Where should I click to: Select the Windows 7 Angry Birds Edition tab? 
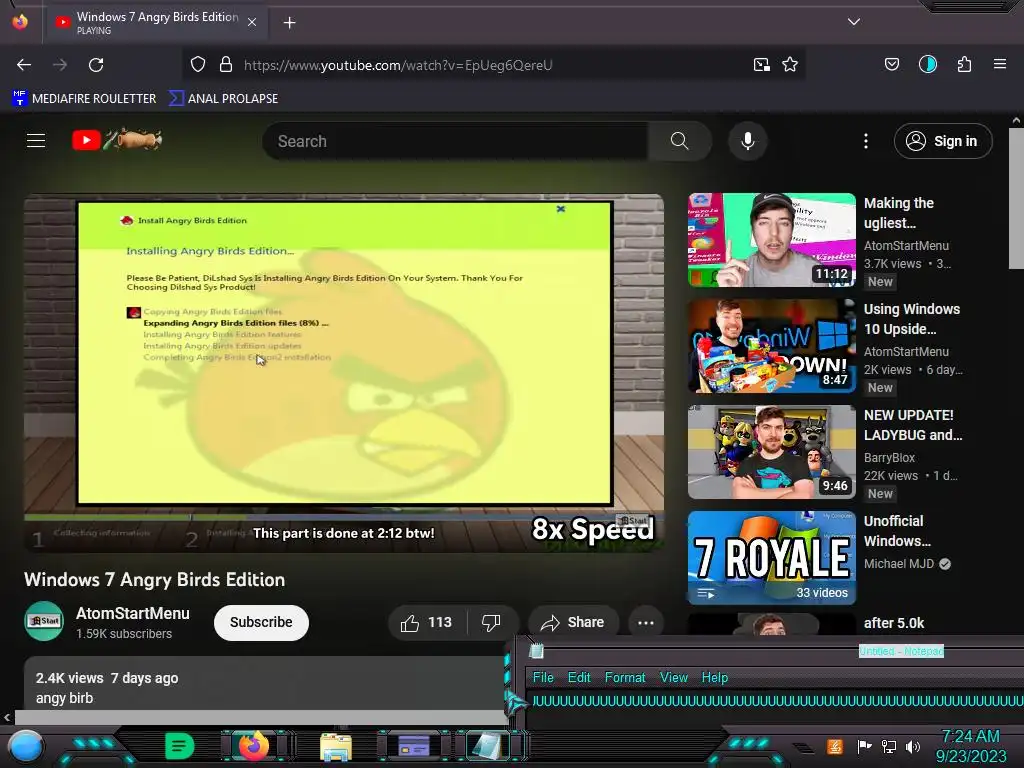[x=157, y=22]
